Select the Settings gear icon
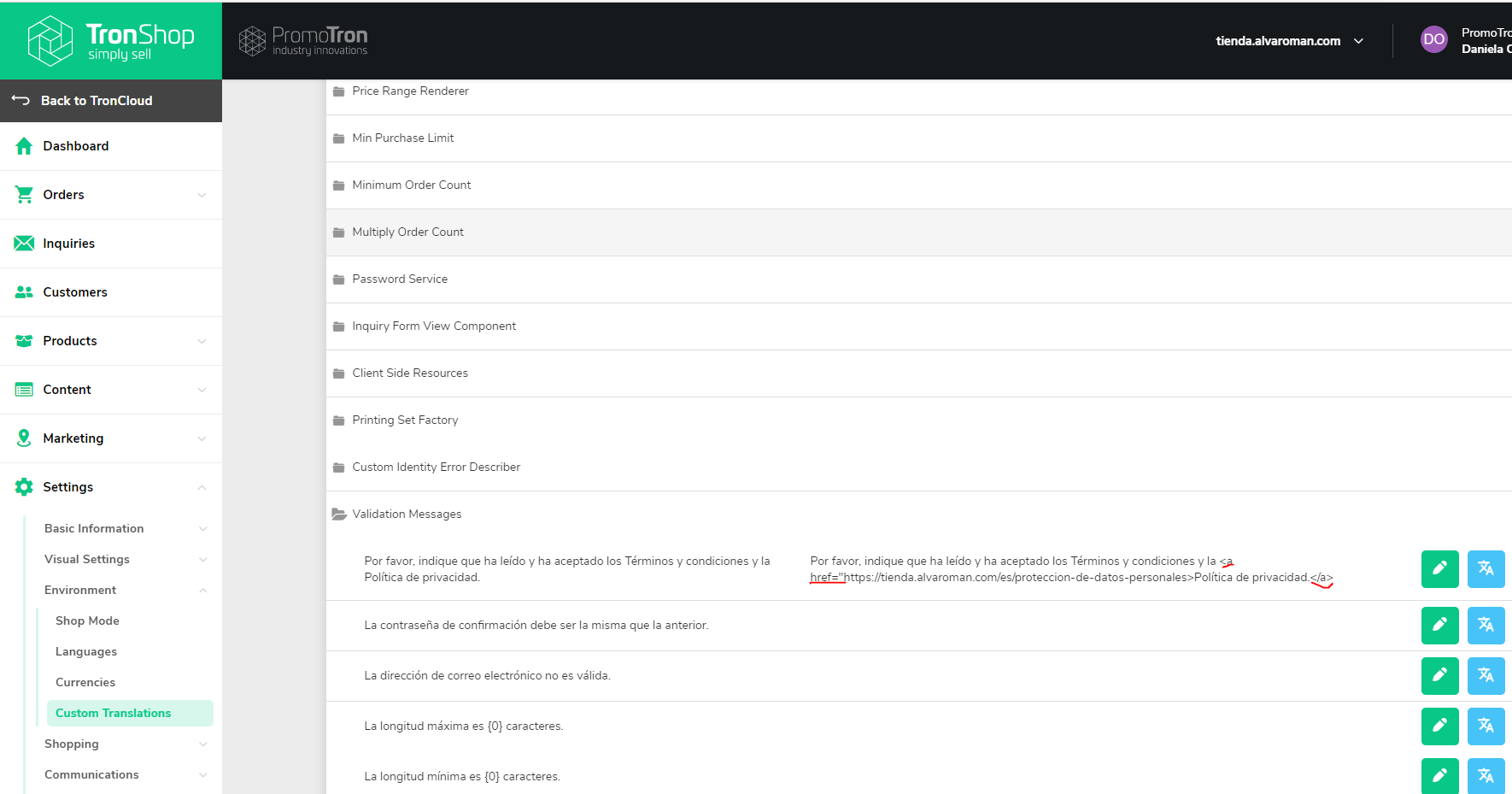Viewport: 1512px width, 794px height. click(24, 486)
